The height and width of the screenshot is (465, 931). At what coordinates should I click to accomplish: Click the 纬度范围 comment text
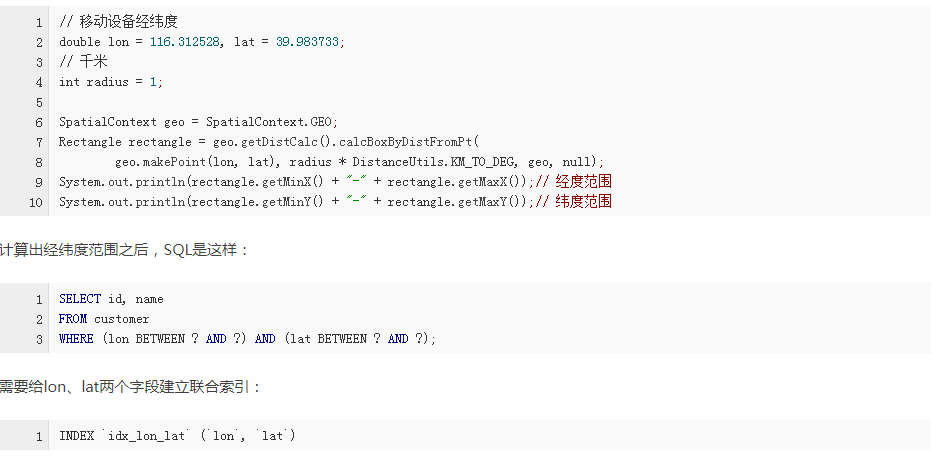click(x=584, y=202)
